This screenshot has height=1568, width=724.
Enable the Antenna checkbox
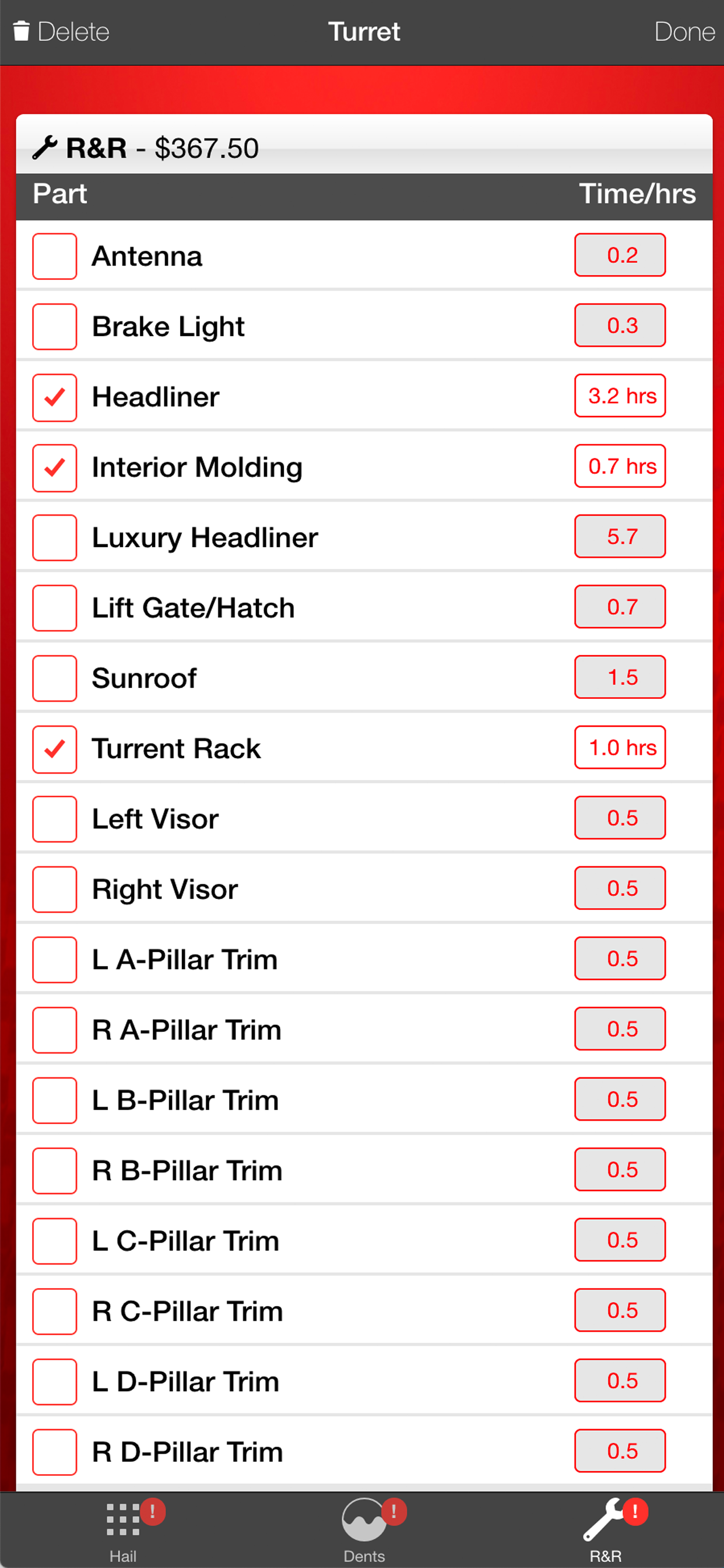point(55,256)
